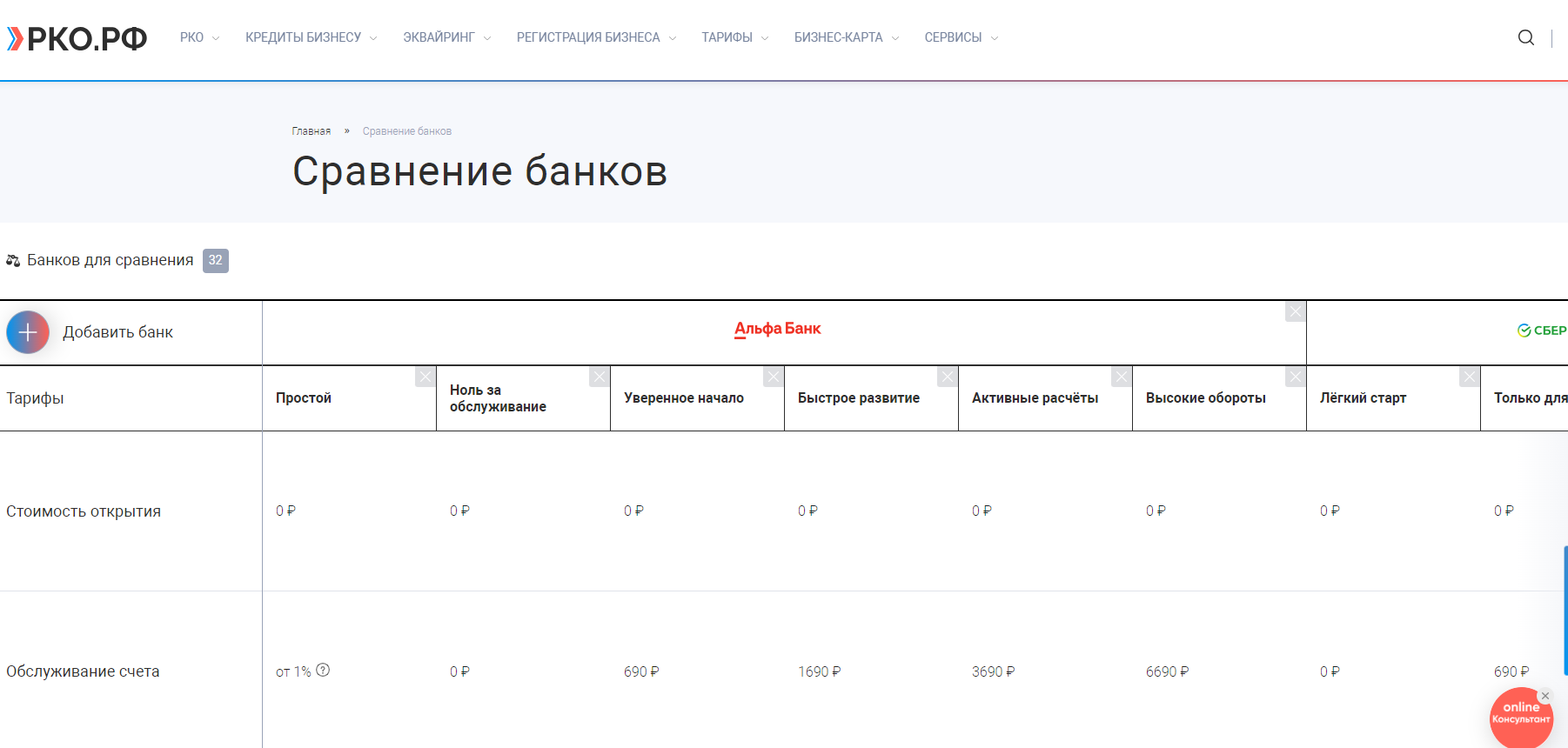Click the Добавить банк label
Image resolution: width=1568 pixels, height=748 pixels.
117,332
